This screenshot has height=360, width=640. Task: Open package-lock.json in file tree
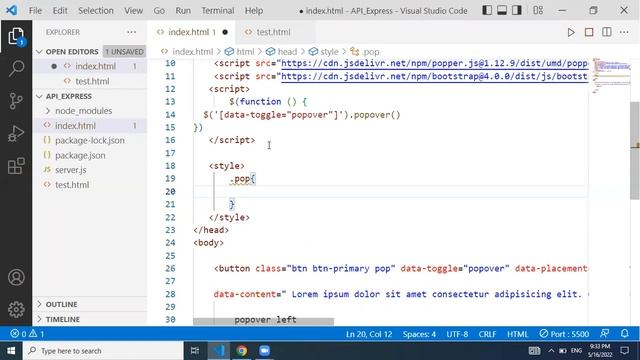(90, 140)
